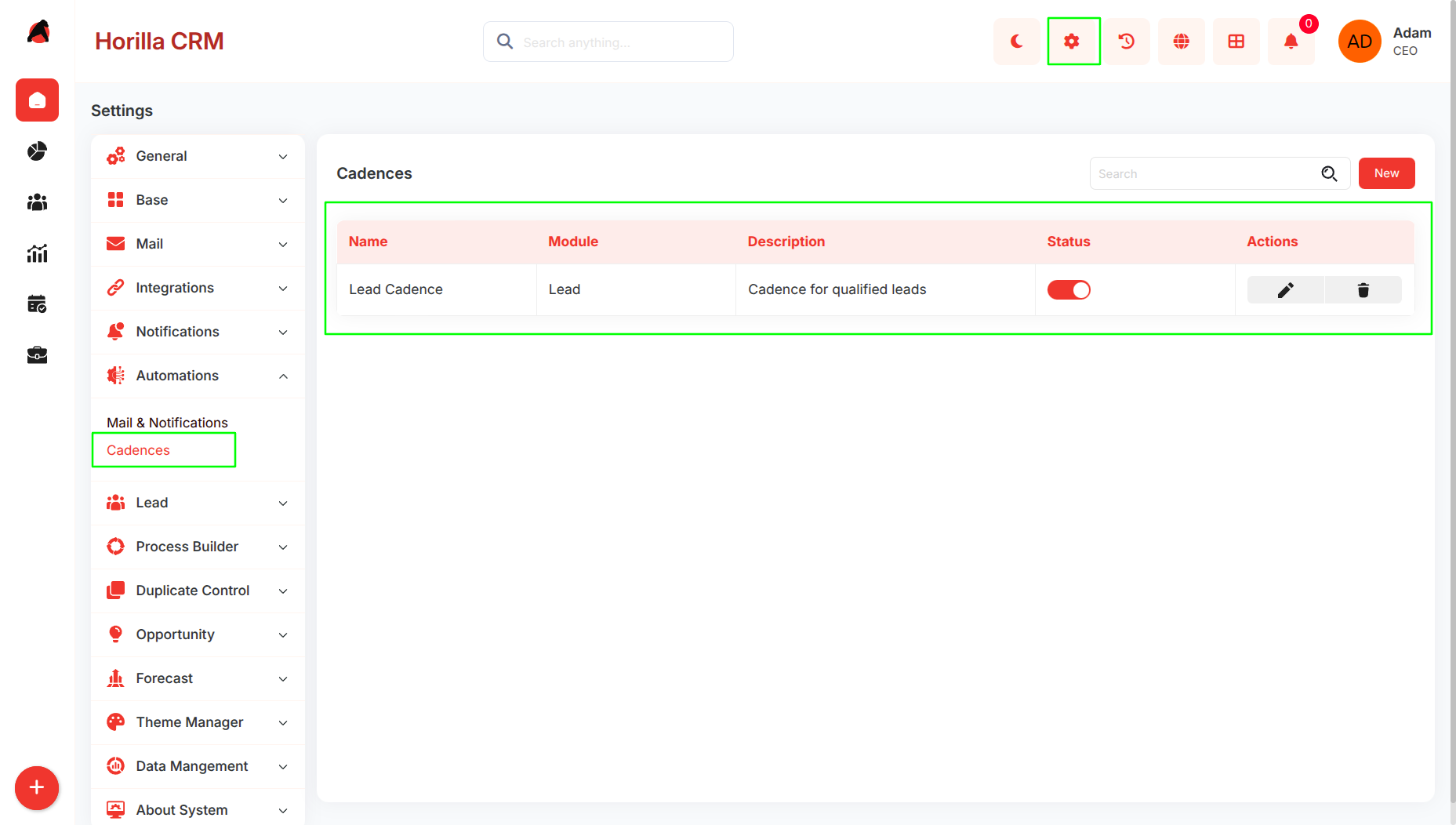
Task: Open home icon in left sidebar
Action: 37,100
